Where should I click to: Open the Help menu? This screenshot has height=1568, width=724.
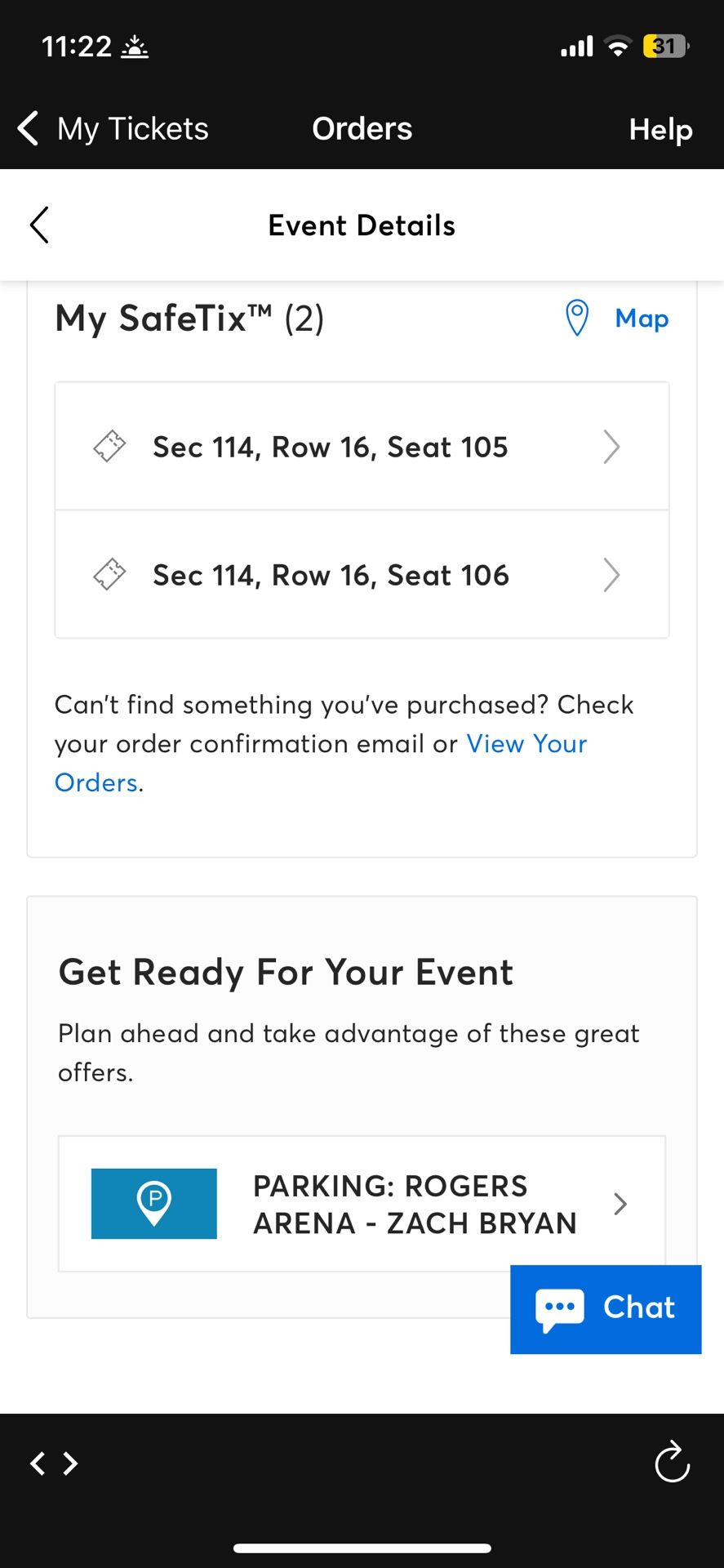click(x=660, y=129)
